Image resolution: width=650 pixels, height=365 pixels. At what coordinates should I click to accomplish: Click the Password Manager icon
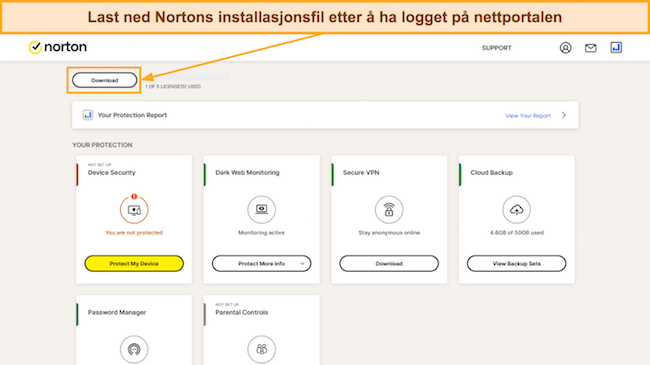[x=134, y=349]
